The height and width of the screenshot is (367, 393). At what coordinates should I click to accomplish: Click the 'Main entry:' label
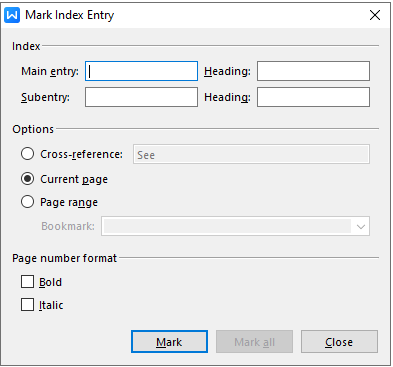tap(50, 71)
